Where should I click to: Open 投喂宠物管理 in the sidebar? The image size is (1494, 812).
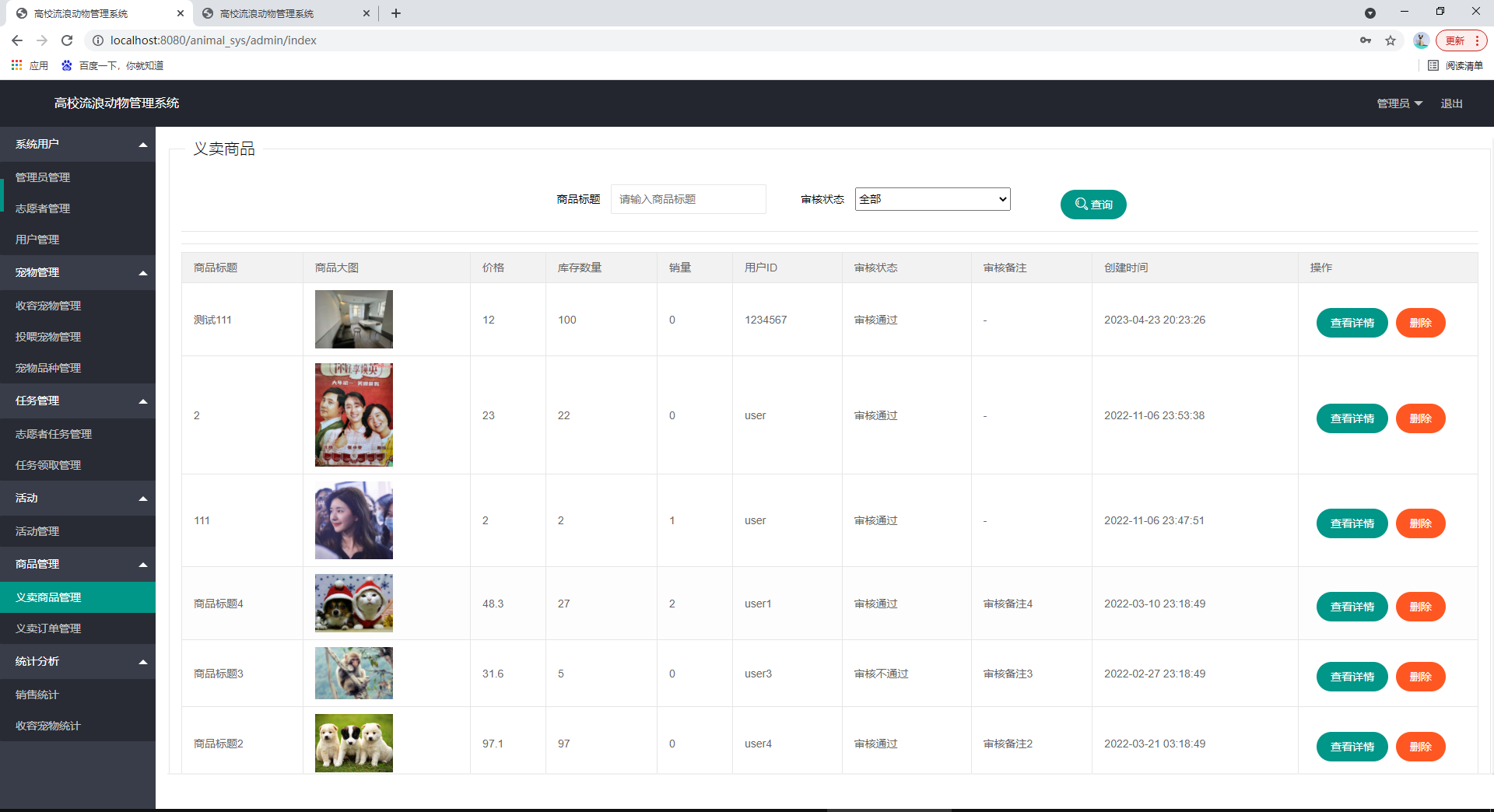(x=78, y=337)
